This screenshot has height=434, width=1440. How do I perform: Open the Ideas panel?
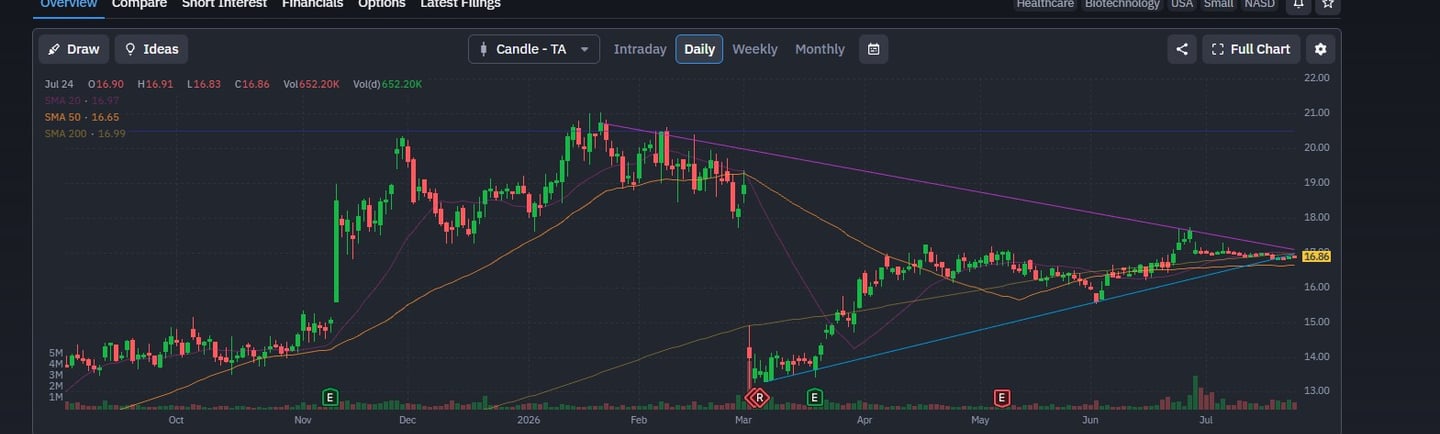pyautogui.click(x=151, y=49)
